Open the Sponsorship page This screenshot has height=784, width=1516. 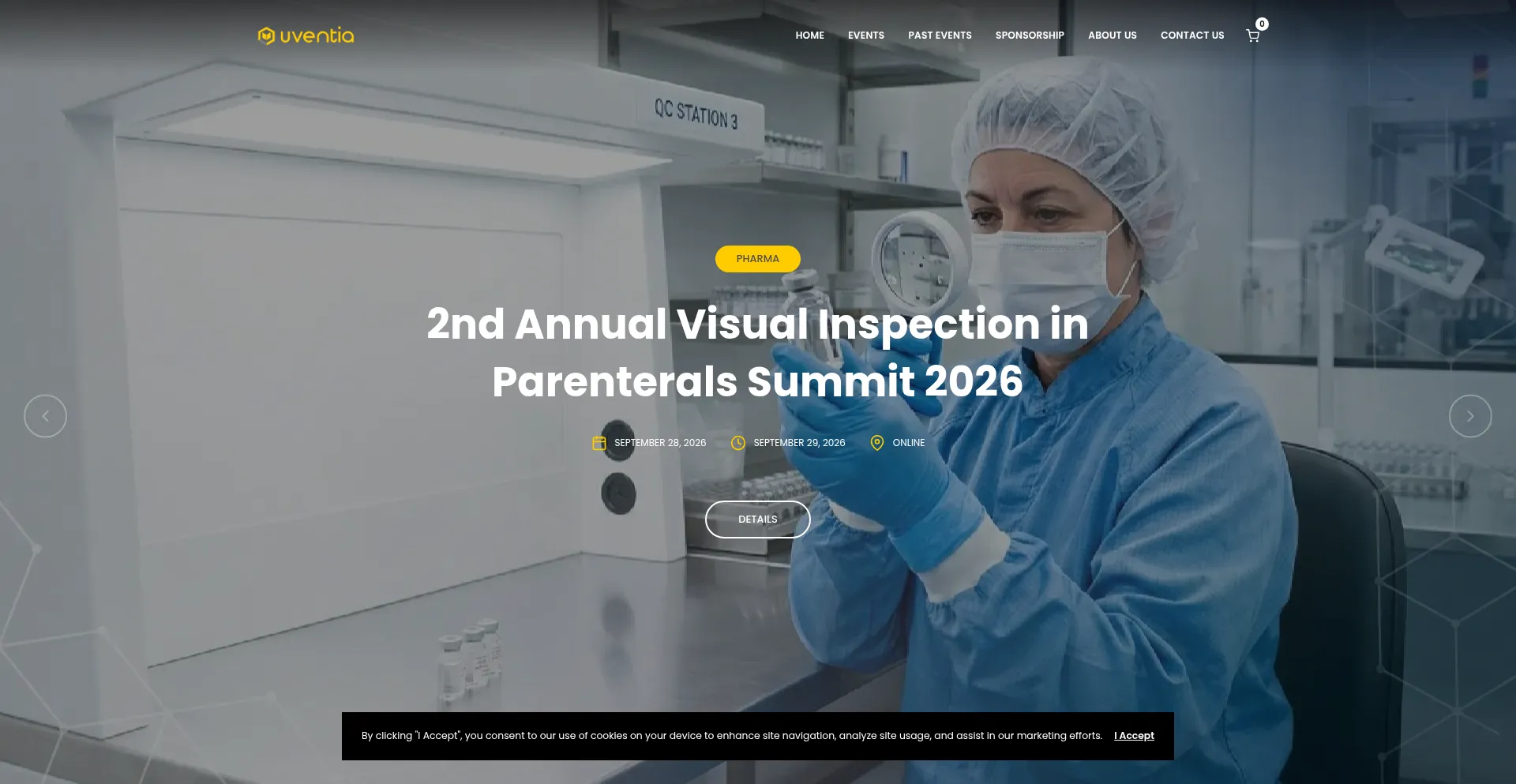pos(1030,36)
